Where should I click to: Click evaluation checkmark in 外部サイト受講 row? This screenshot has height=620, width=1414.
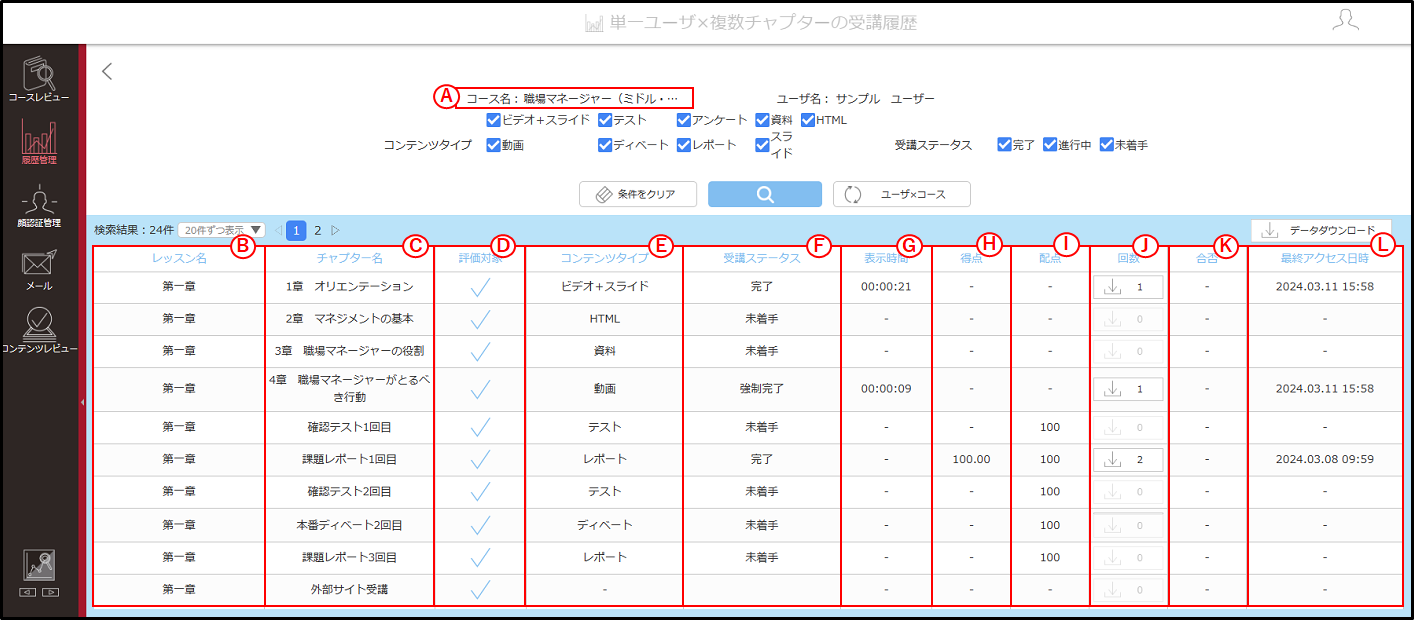coord(480,589)
